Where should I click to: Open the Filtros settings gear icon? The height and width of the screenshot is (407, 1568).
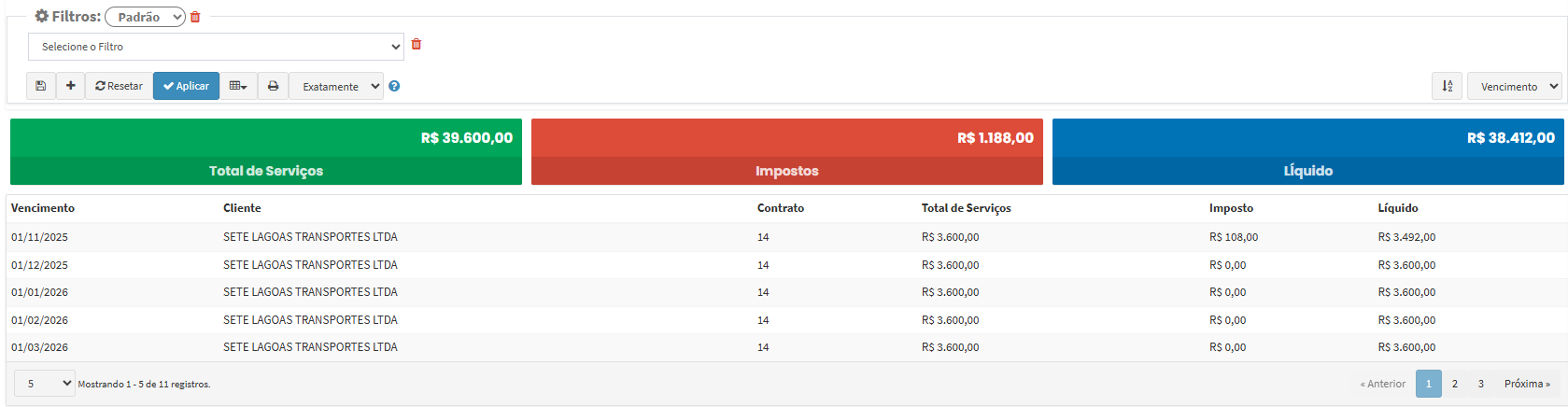[42, 16]
